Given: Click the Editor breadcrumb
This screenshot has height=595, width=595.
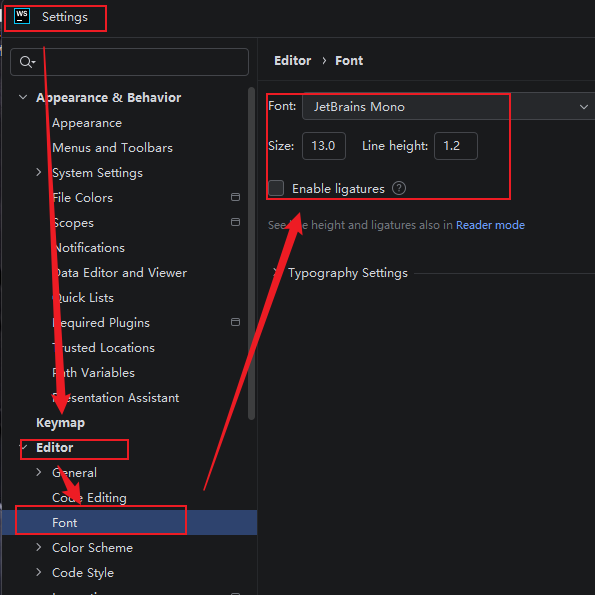Looking at the screenshot, I should pos(293,61).
